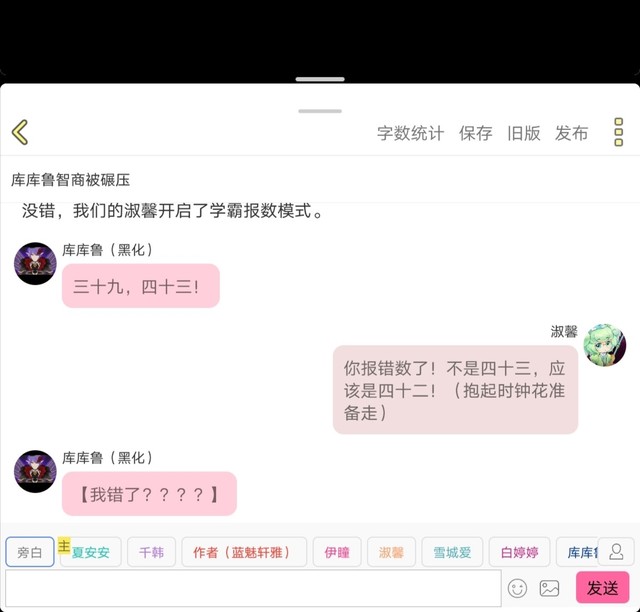Click the pink 发送 send button
The width and height of the screenshot is (640, 612).
602,588
